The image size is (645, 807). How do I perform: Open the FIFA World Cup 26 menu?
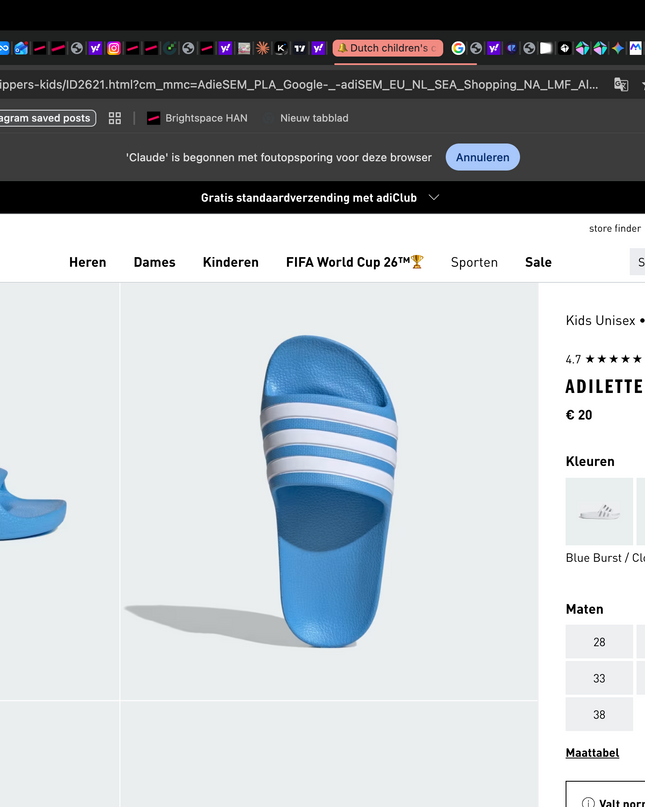[355, 262]
